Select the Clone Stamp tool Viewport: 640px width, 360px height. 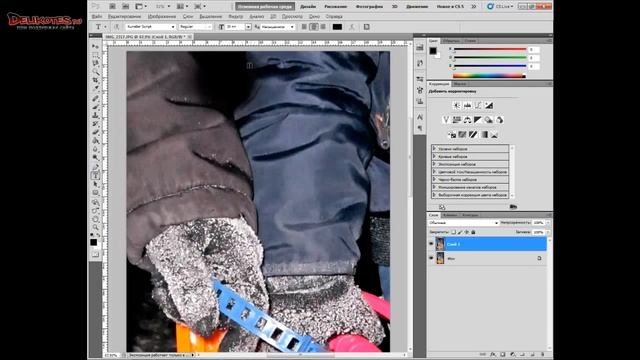(96, 116)
